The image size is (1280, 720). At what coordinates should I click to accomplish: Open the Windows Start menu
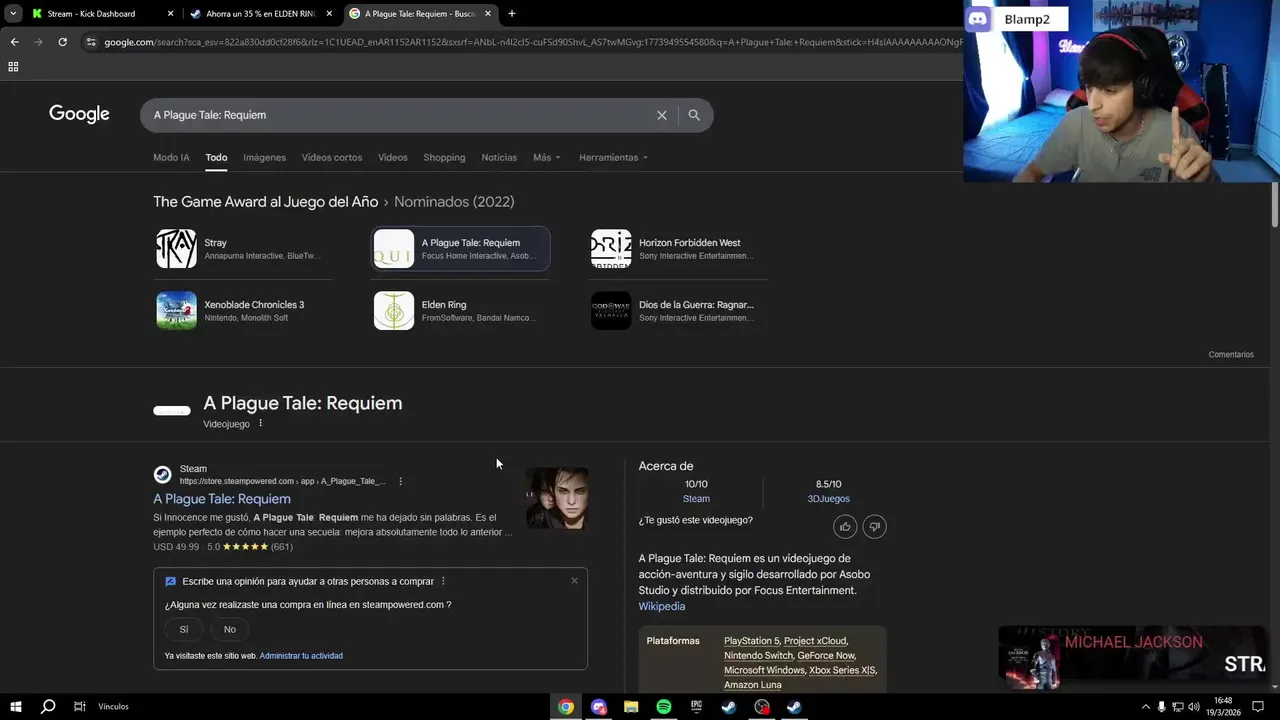16,706
